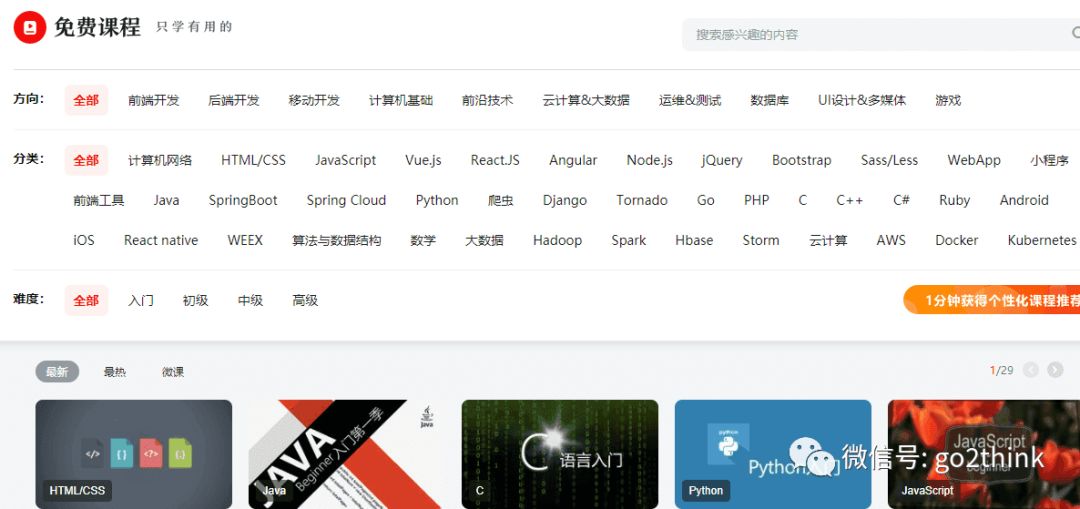Filter by PHP category
The height and width of the screenshot is (509, 1080).
pyautogui.click(x=756, y=200)
